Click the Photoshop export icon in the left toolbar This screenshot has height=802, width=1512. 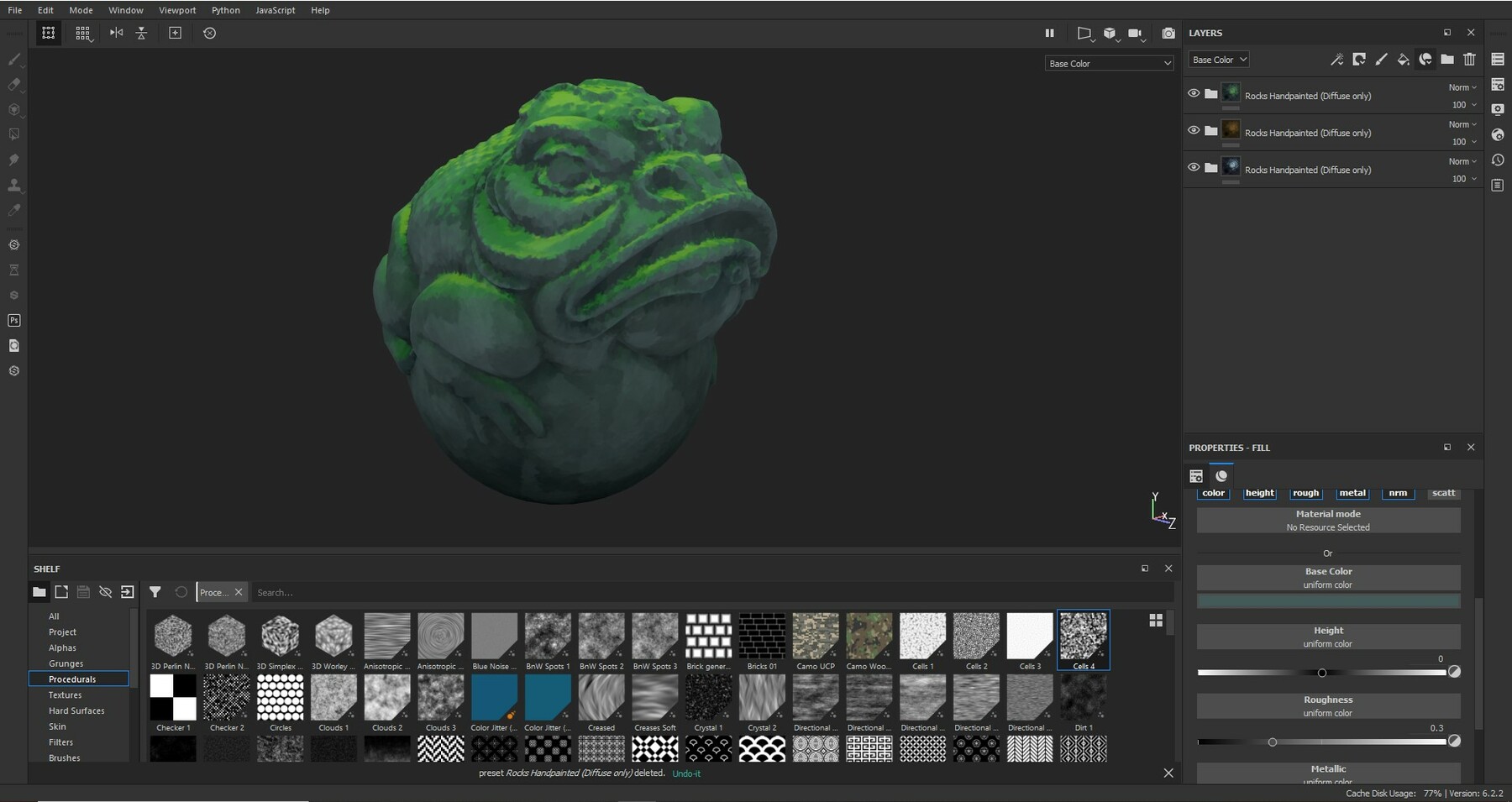(x=13, y=320)
